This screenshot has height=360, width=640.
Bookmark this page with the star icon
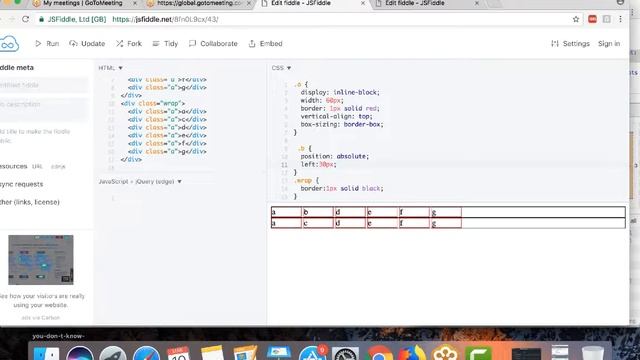576,19
